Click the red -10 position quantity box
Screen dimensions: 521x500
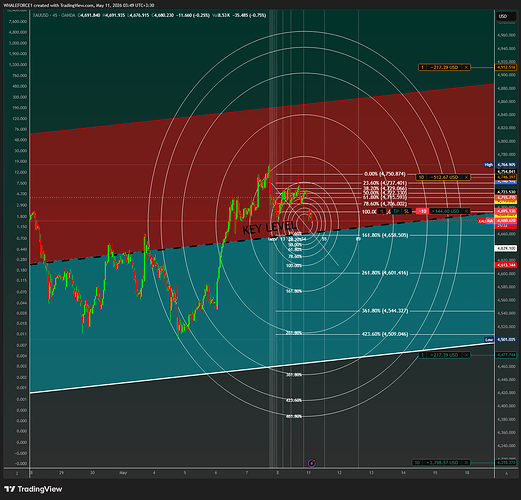coord(423,211)
